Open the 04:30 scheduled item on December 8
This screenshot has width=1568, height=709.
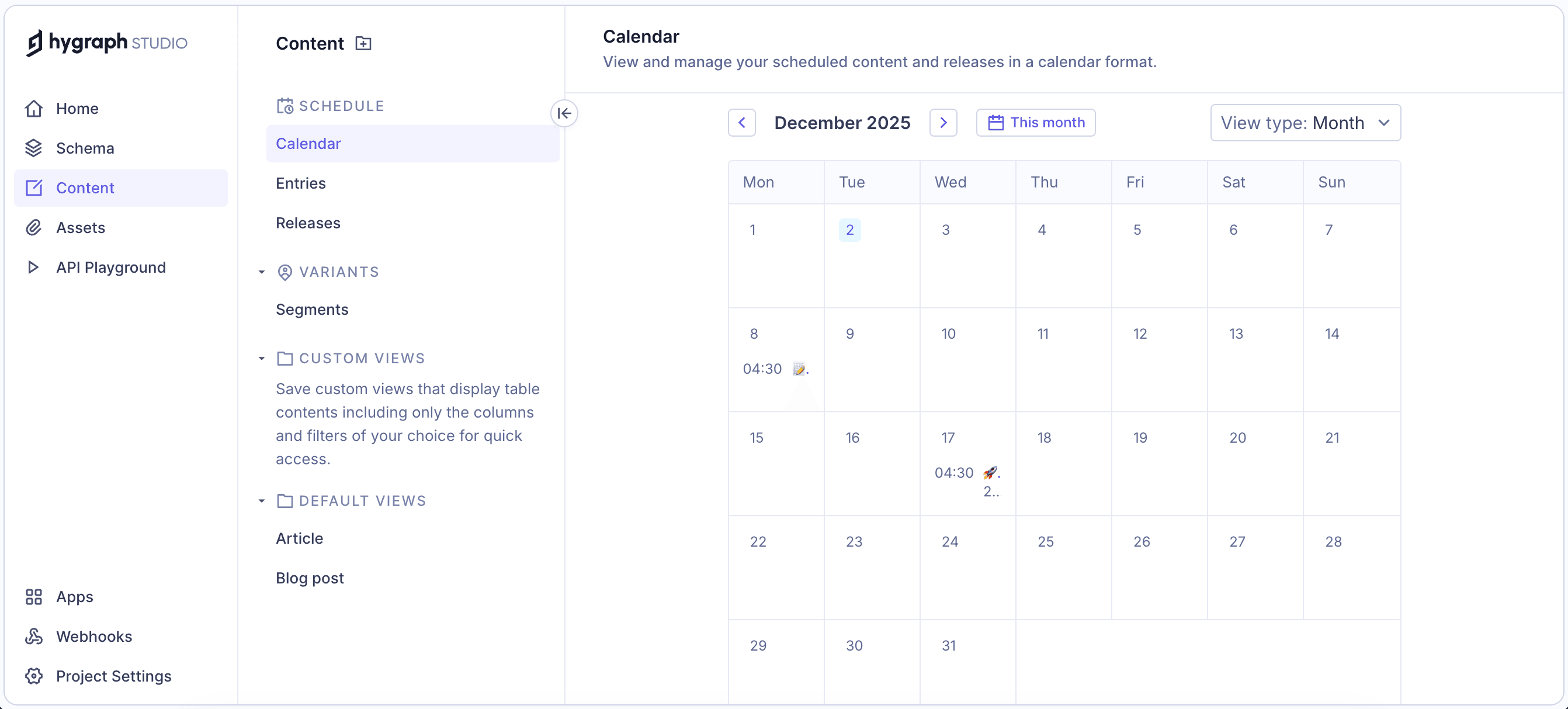click(774, 368)
